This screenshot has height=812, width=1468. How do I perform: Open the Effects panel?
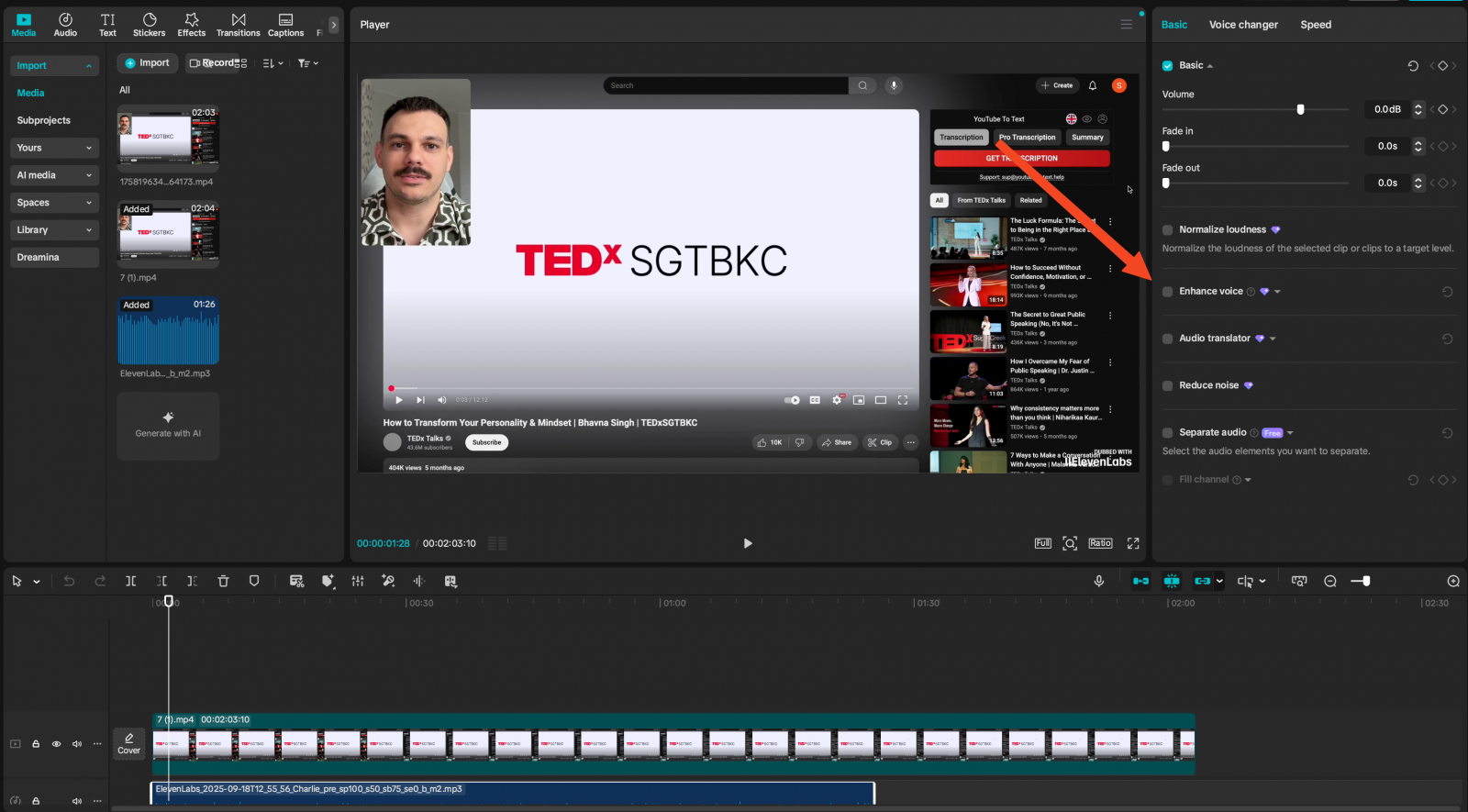point(191,25)
